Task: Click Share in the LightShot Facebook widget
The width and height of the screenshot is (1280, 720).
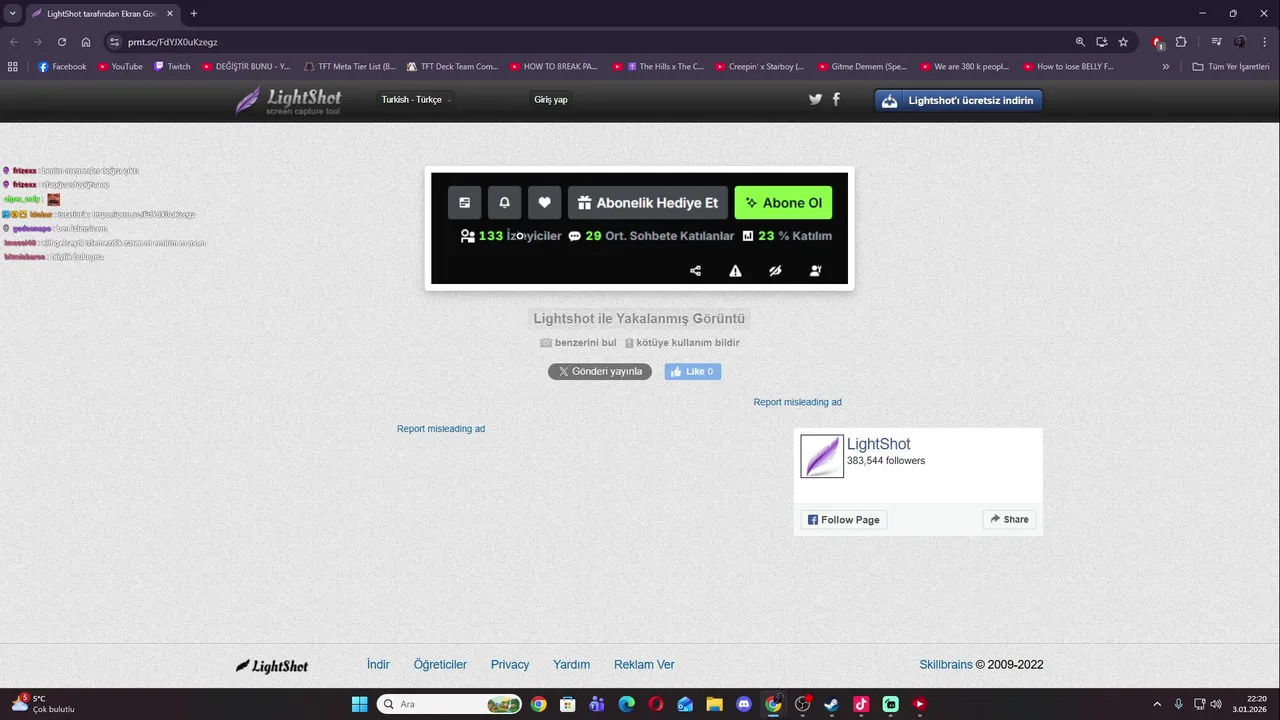Action: 1009,519
